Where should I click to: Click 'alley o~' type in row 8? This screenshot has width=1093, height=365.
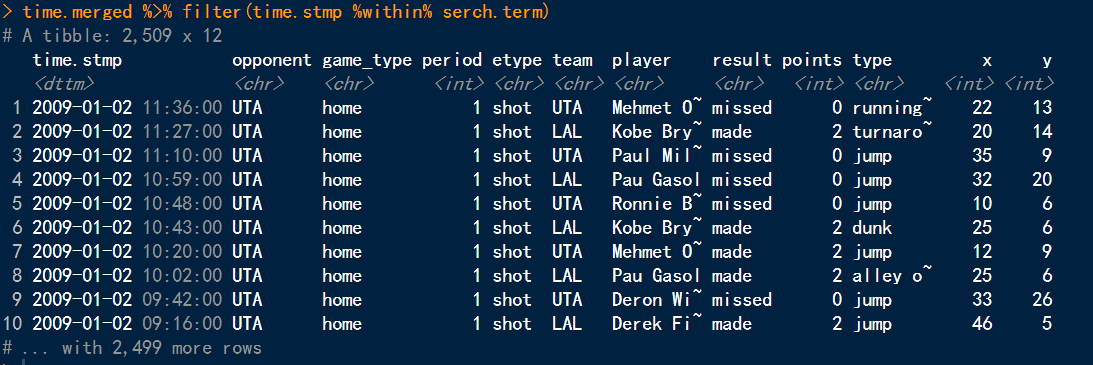pos(892,276)
